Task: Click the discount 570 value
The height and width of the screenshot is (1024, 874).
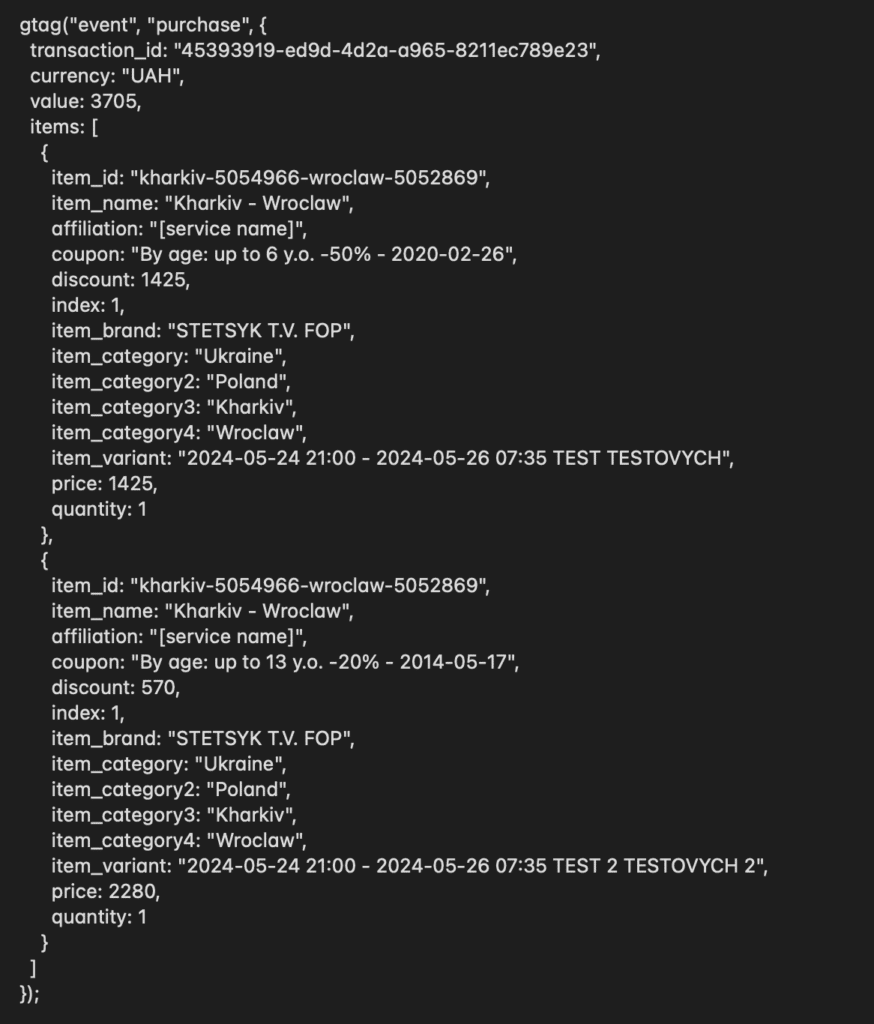Action: 158,687
